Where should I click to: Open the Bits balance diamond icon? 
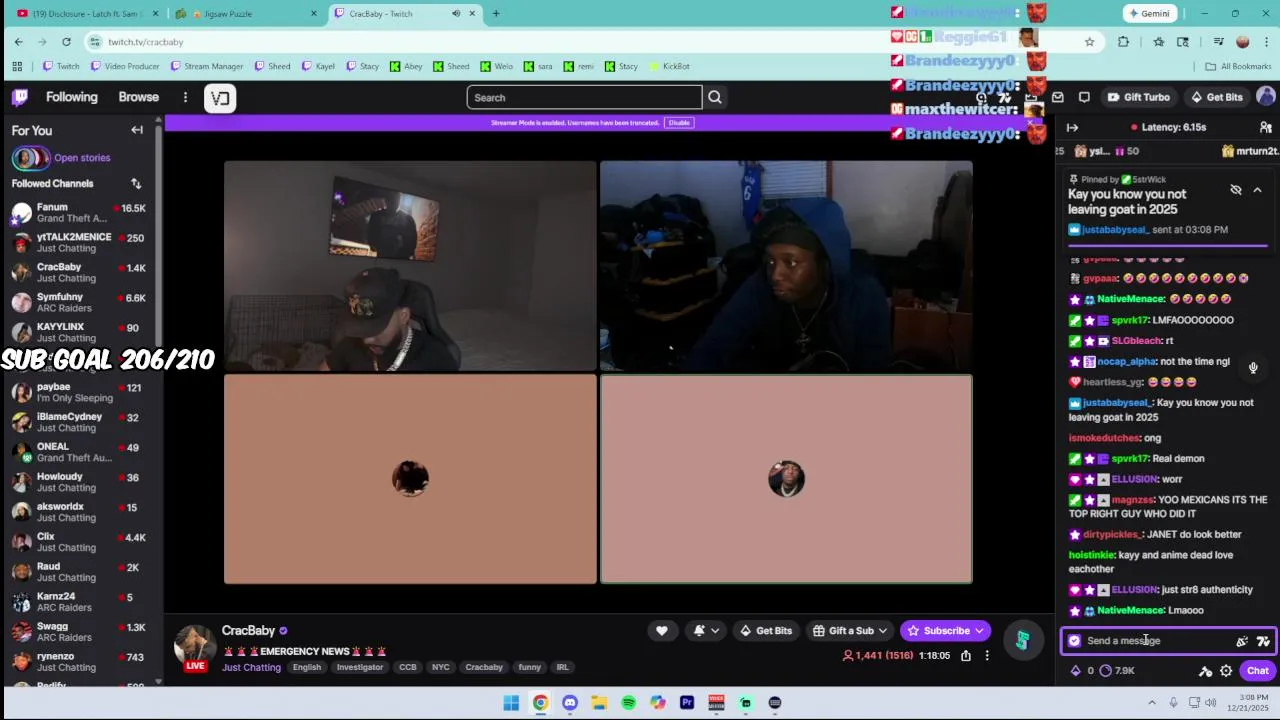coord(1076,671)
